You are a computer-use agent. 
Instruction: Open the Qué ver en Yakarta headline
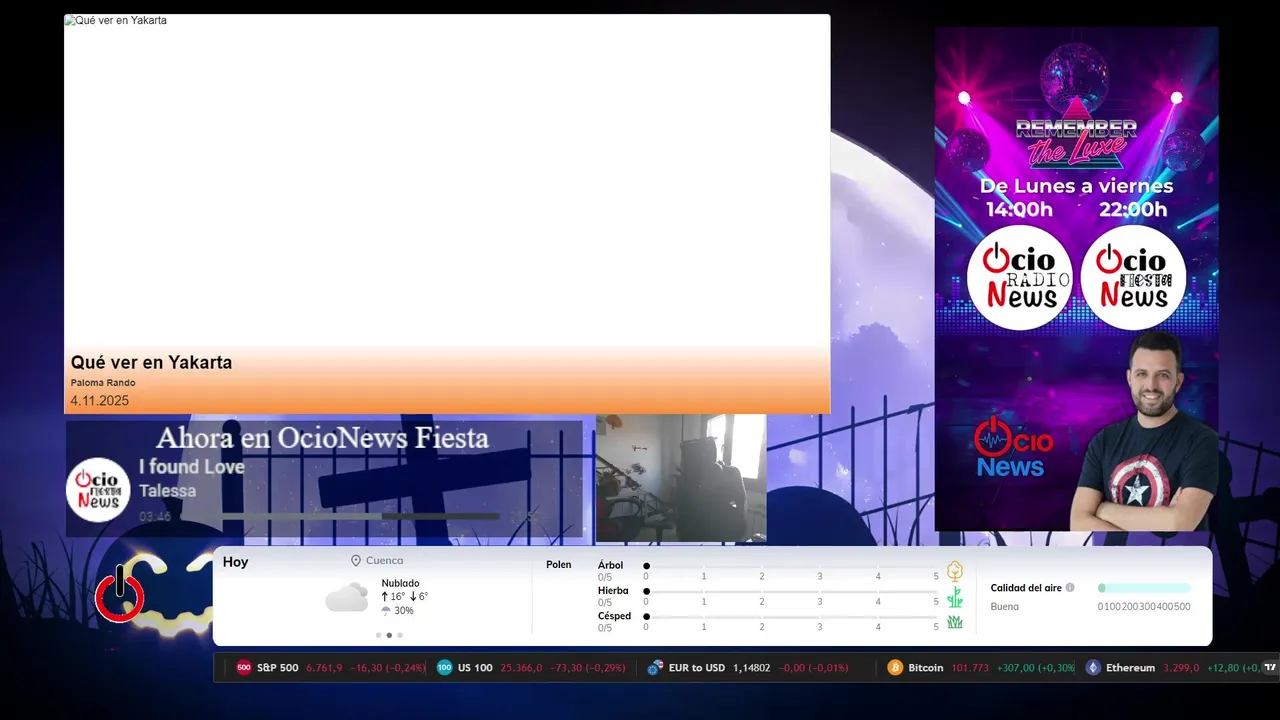pyautogui.click(x=151, y=362)
